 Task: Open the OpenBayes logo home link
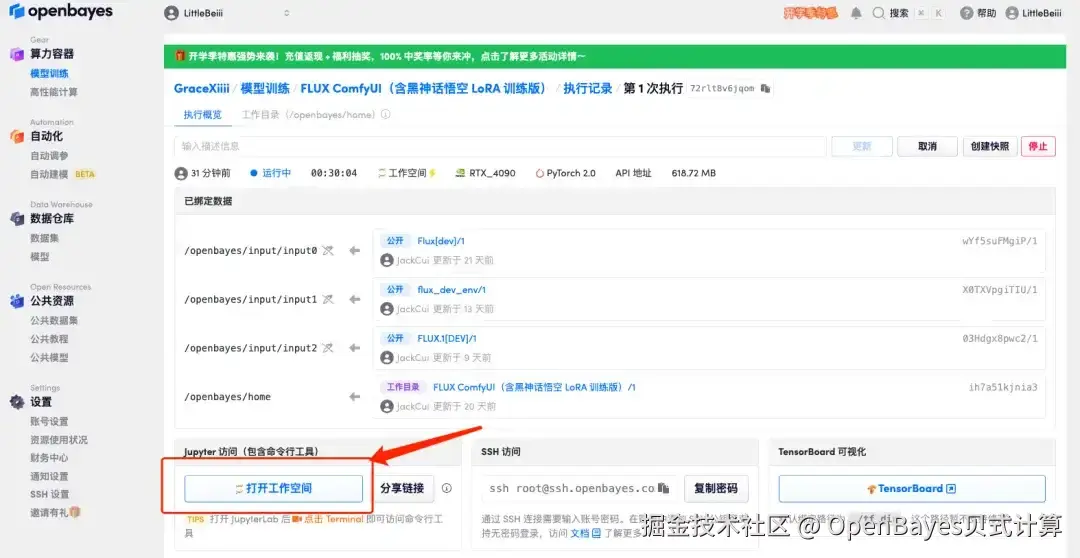pos(61,12)
